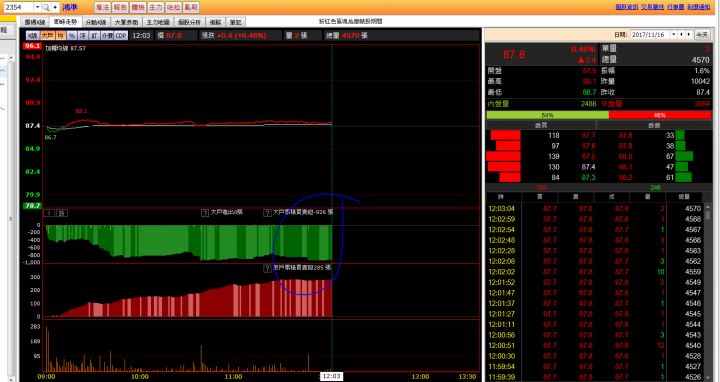Switch to the 主力地圖 tab
This screenshot has width=720, height=382.
coord(158,22)
